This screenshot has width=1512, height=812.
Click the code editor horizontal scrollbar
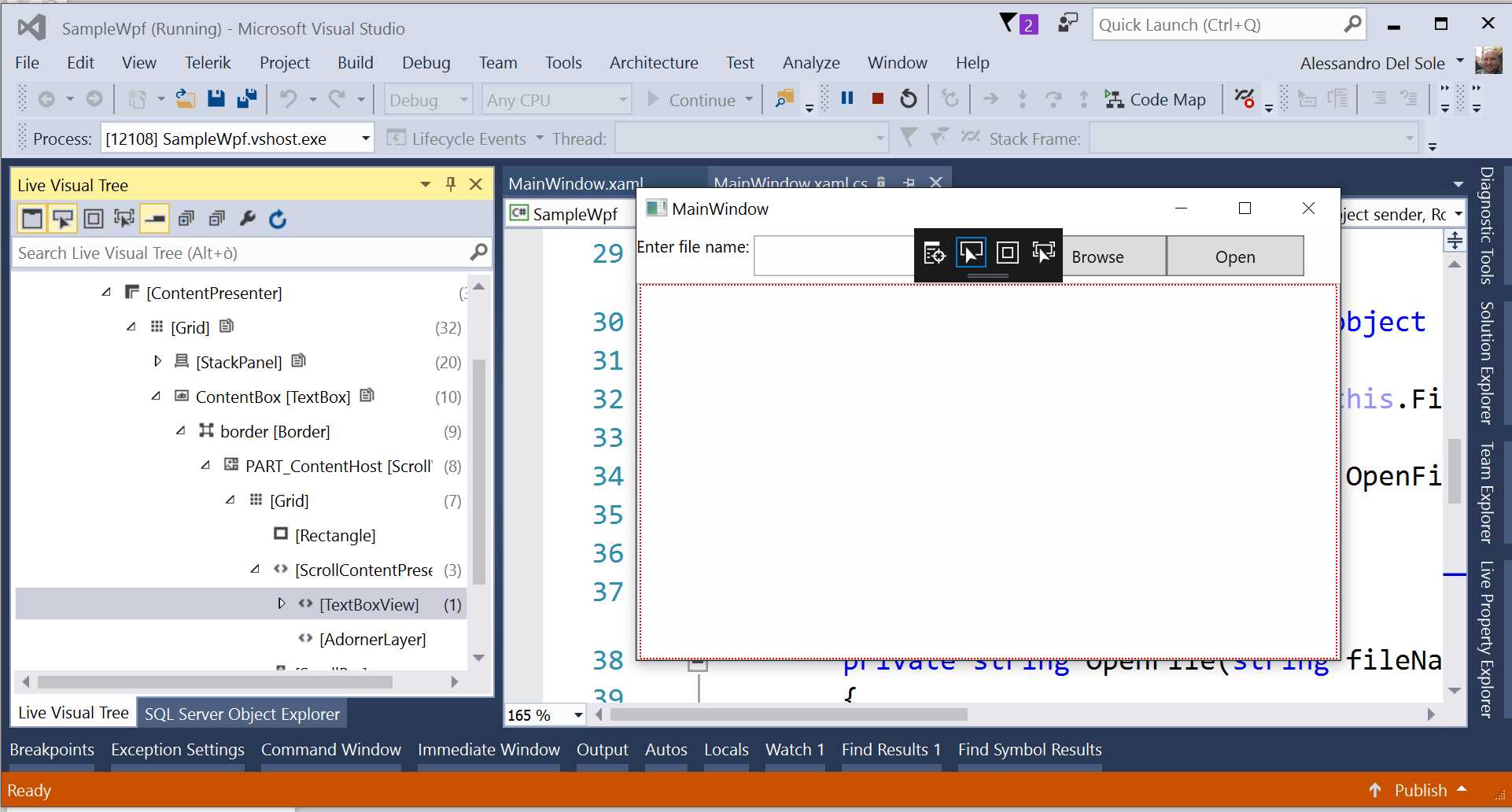(789, 714)
